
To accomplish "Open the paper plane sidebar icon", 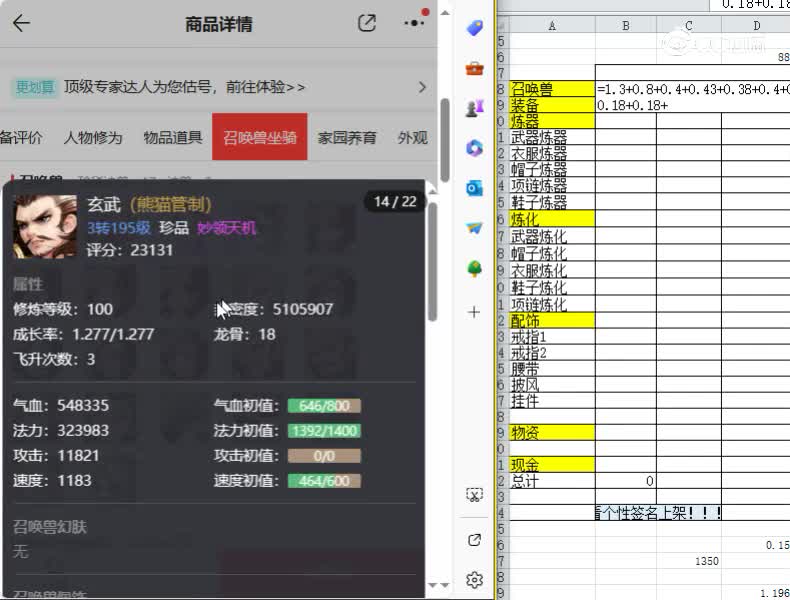I will [474, 228].
